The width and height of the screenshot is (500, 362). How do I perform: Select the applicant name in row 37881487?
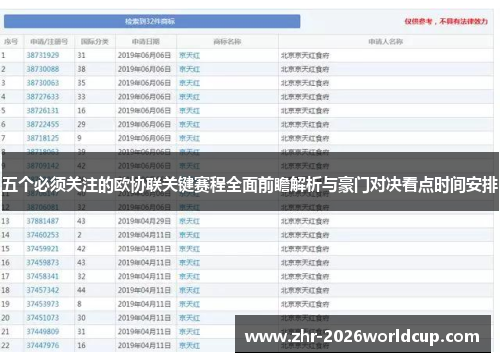tap(305, 221)
